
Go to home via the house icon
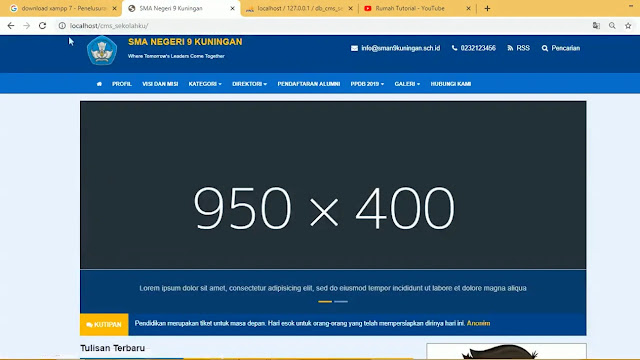pyautogui.click(x=99, y=84)
